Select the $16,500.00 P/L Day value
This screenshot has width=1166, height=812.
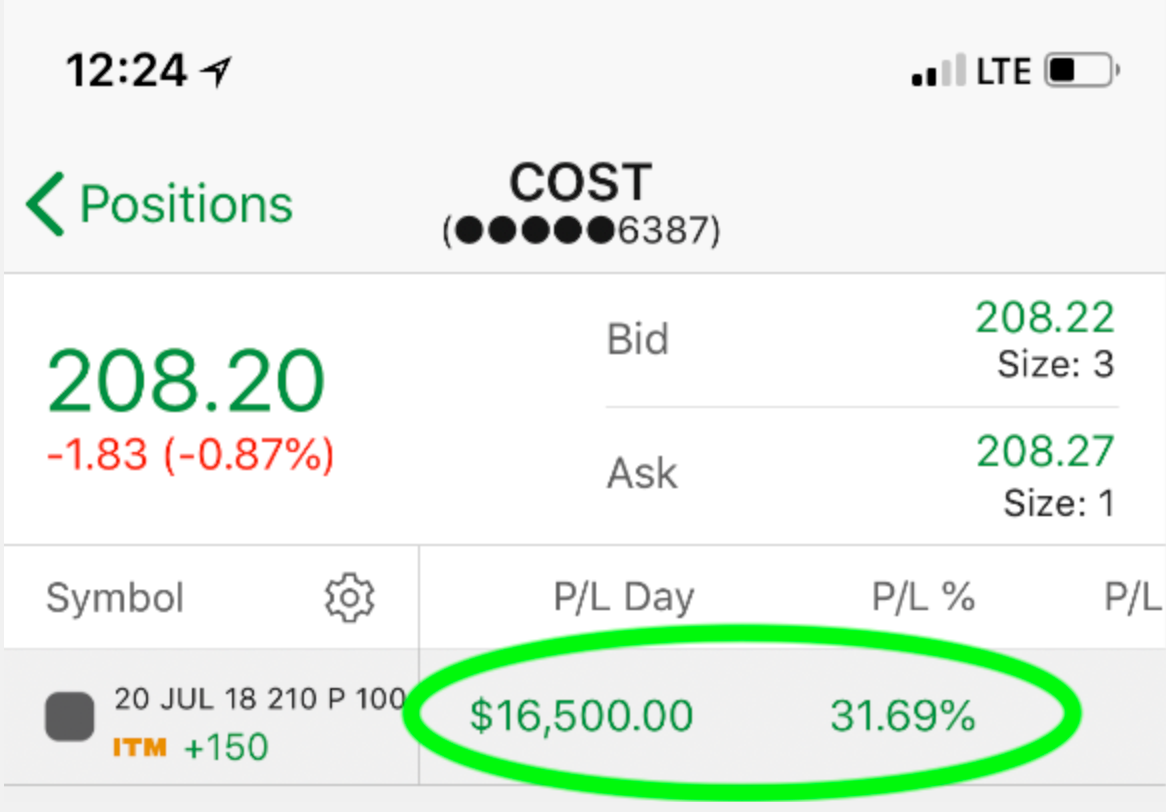point(582,716)
